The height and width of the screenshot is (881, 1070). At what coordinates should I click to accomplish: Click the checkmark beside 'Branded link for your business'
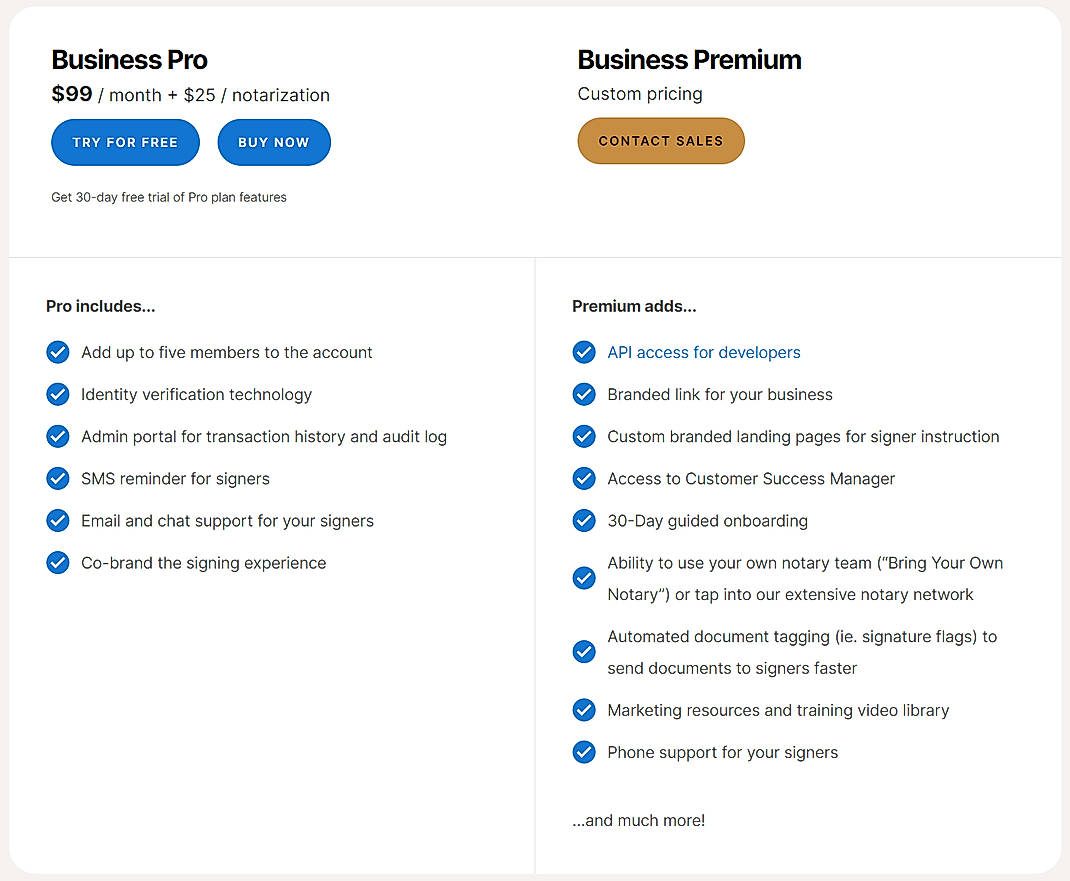click(x=584, y=394)
